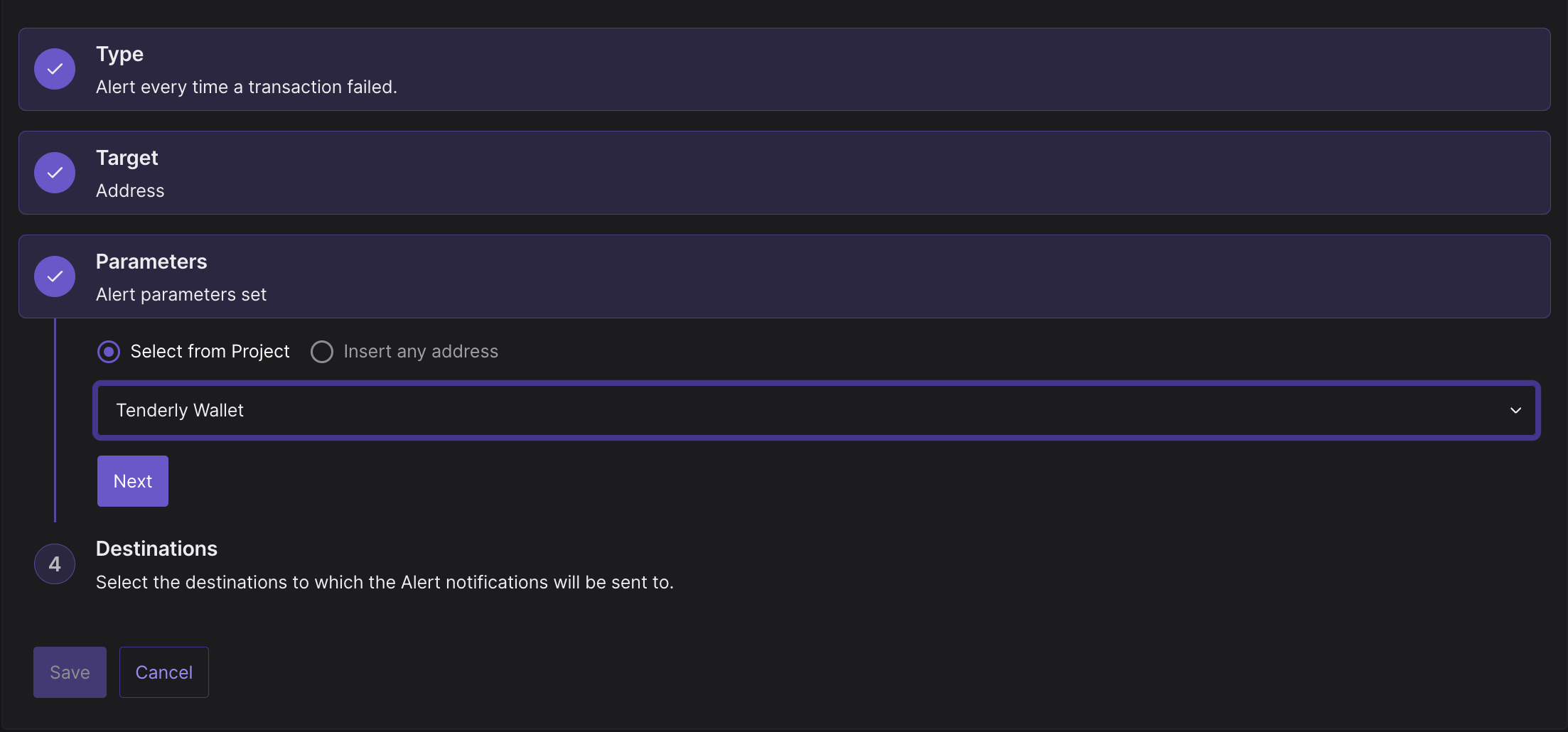Click the dropdown chevron arrow
This screenshot has height=732, width=1568.
[1515, 411]
